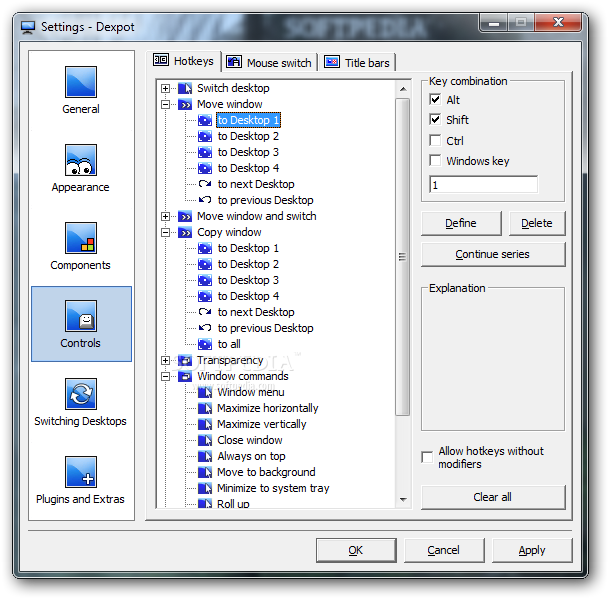Click the Continue series button
Image resolution: width=609 pixels, height=599 pixels.
tap(493, 254)
